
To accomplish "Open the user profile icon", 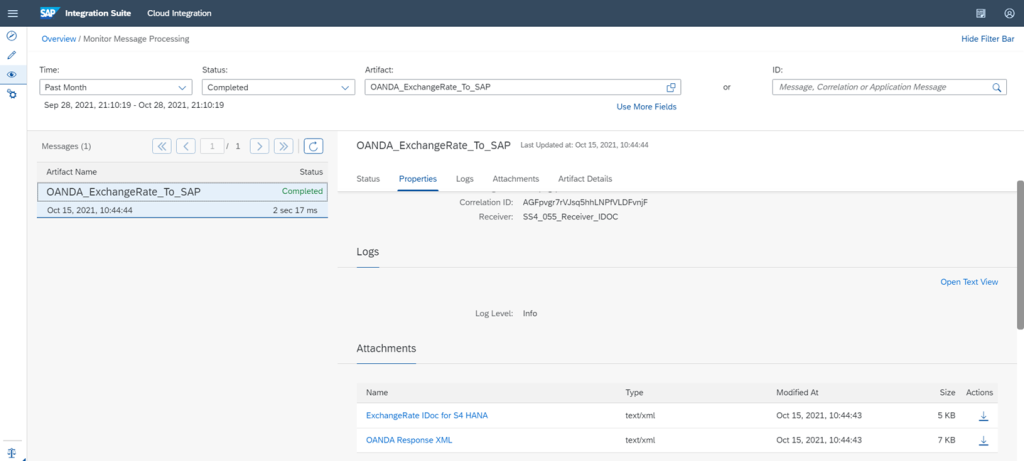I will point(1009,13).
